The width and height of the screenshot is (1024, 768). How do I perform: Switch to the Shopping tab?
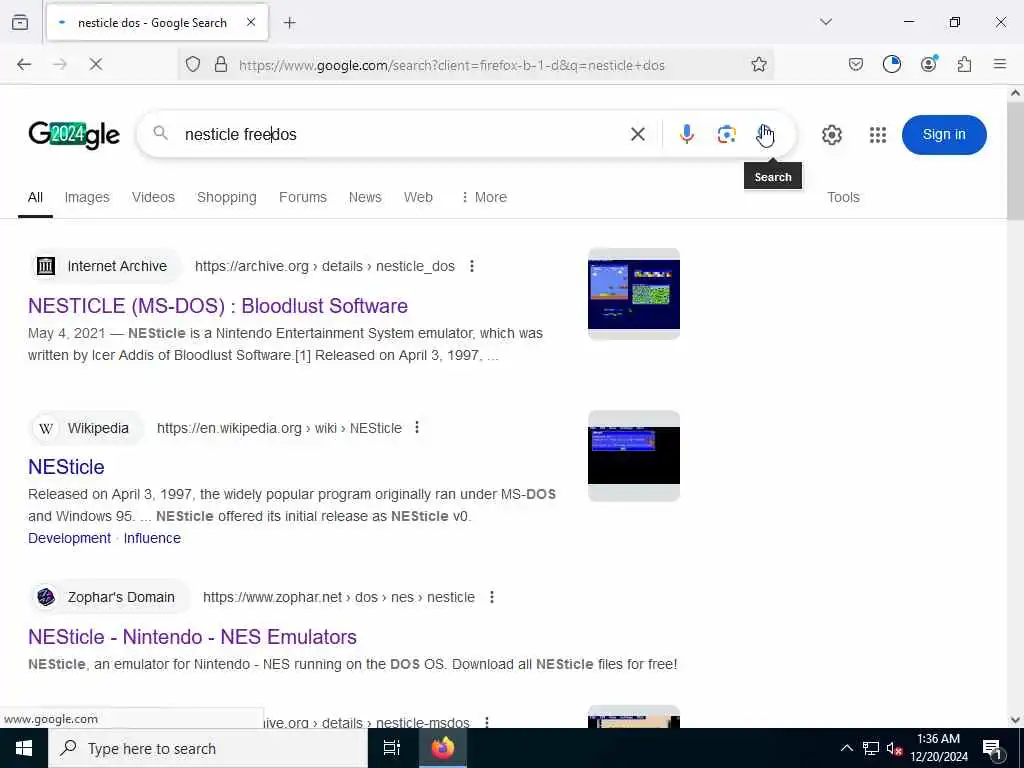pyautogui.click(x=227, y=197)
